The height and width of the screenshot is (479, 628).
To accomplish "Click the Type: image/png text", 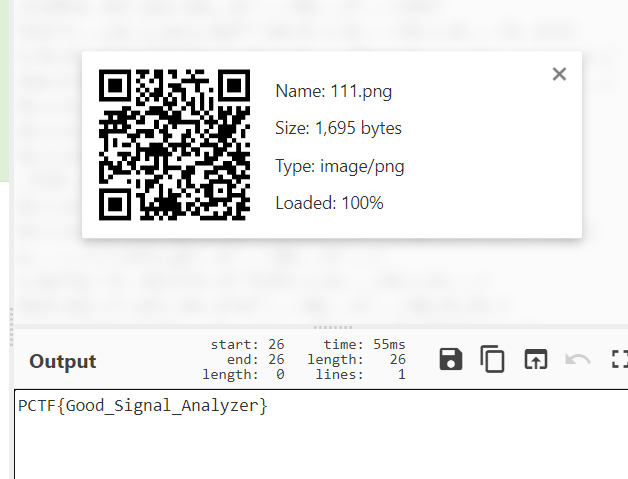I will click(340, 166).
